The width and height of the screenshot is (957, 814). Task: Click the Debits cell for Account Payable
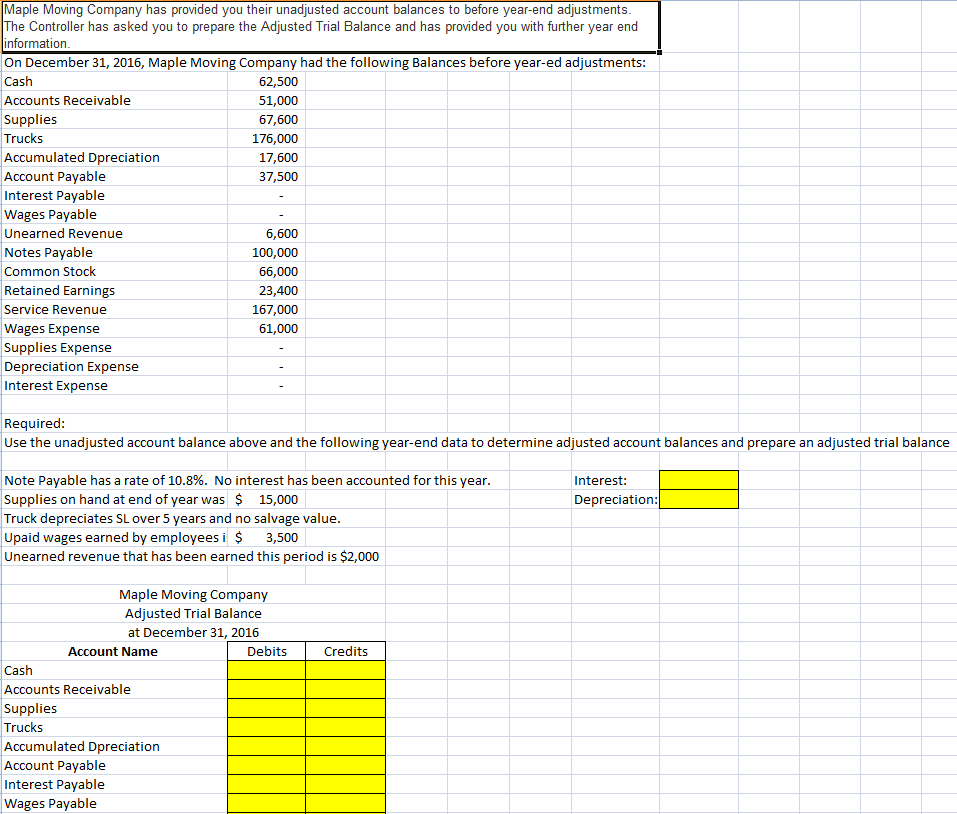point(267,765)
